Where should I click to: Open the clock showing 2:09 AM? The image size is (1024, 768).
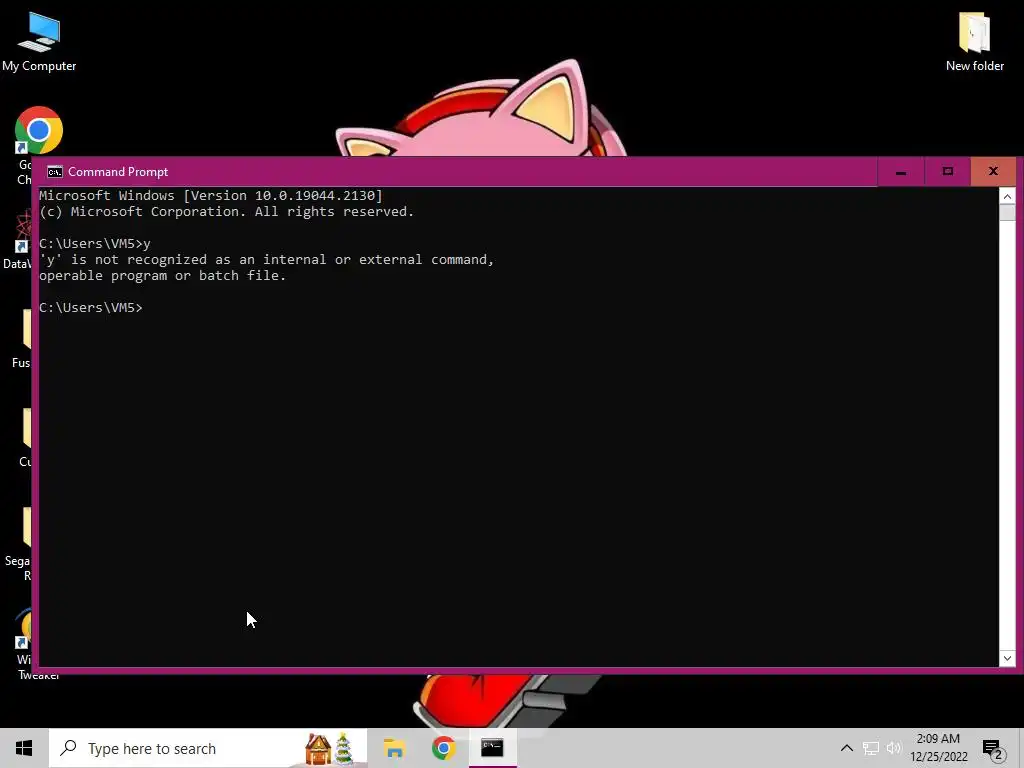click(x=938, y=748)
